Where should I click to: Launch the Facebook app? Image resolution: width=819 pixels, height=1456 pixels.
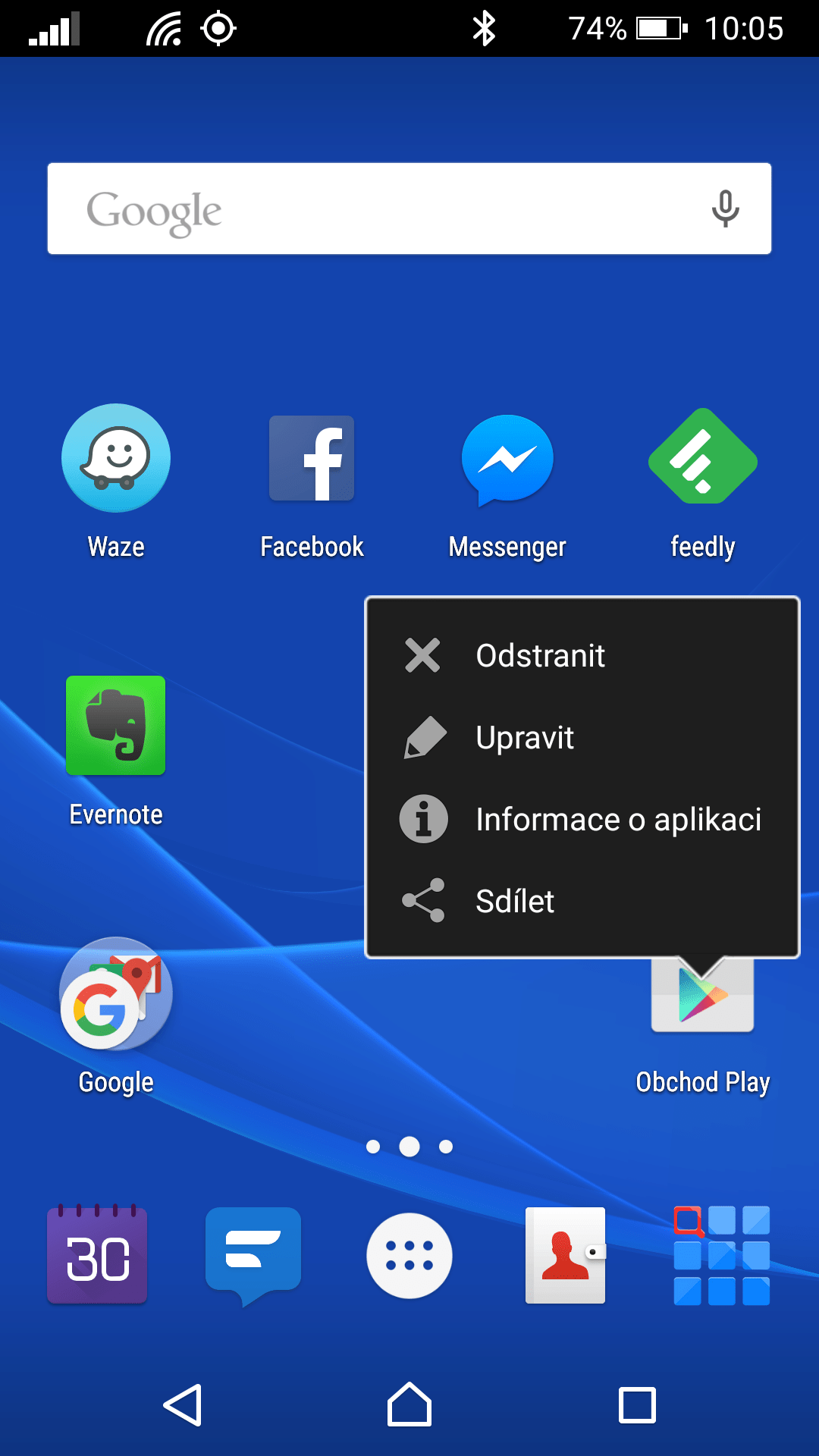312,458
